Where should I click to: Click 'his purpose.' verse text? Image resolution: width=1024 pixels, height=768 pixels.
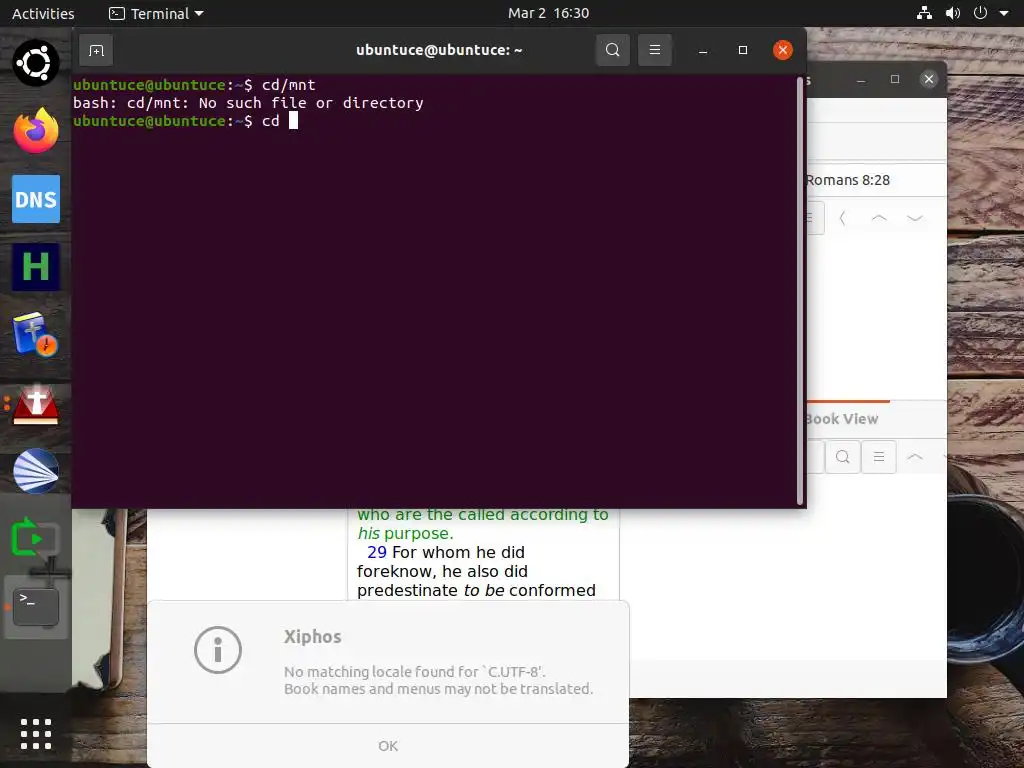(x=405, y=534)
